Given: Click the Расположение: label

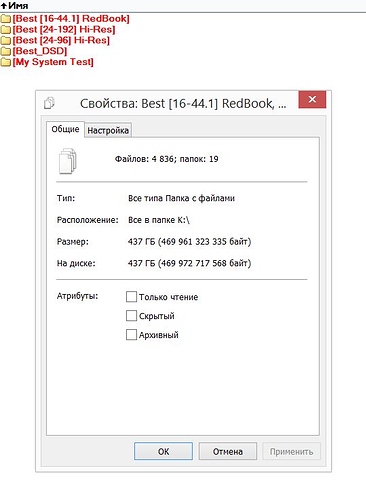Looking at the screenshot, I should pos(87,220).
